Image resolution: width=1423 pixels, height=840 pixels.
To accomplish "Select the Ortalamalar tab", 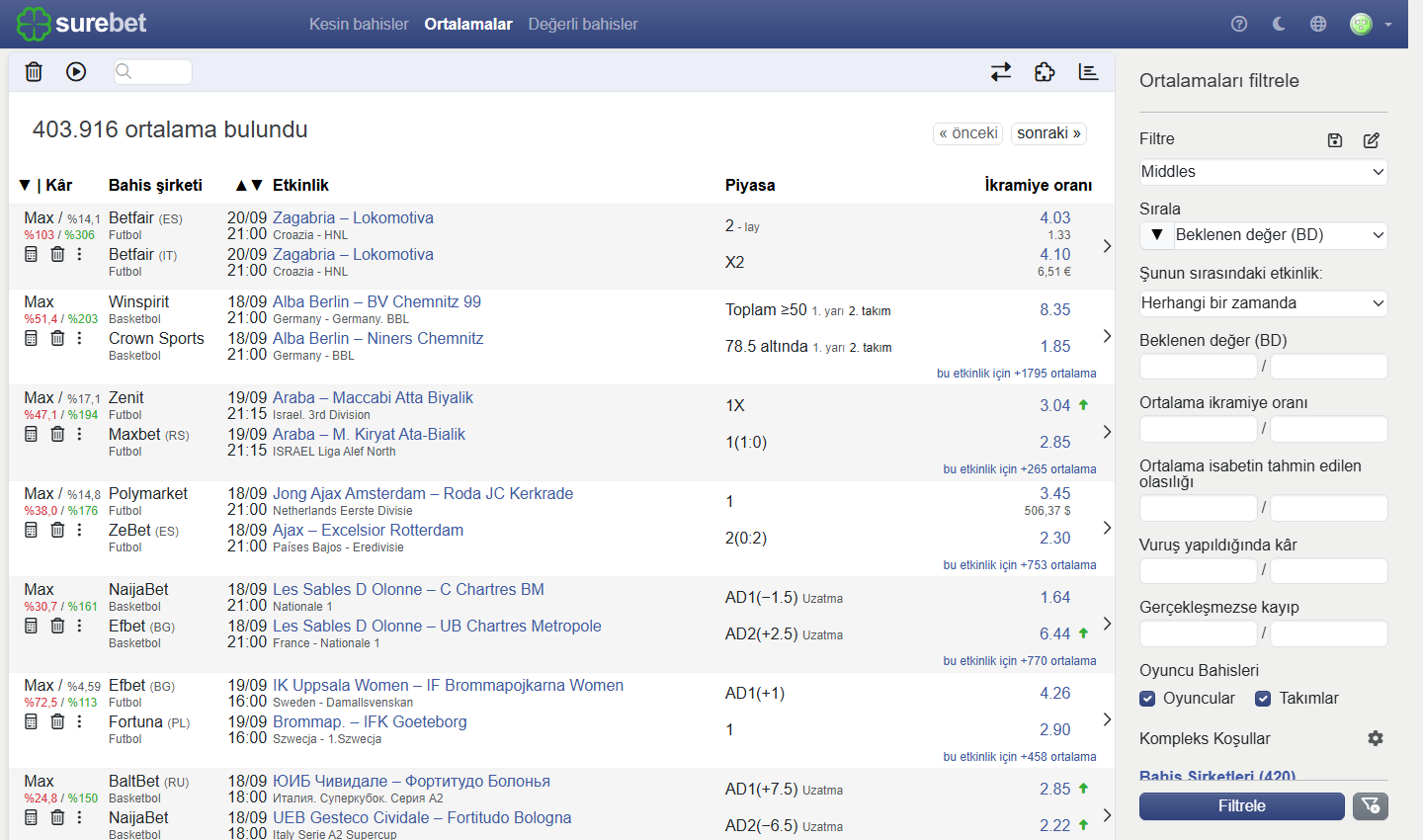I will tap(468, 24).
